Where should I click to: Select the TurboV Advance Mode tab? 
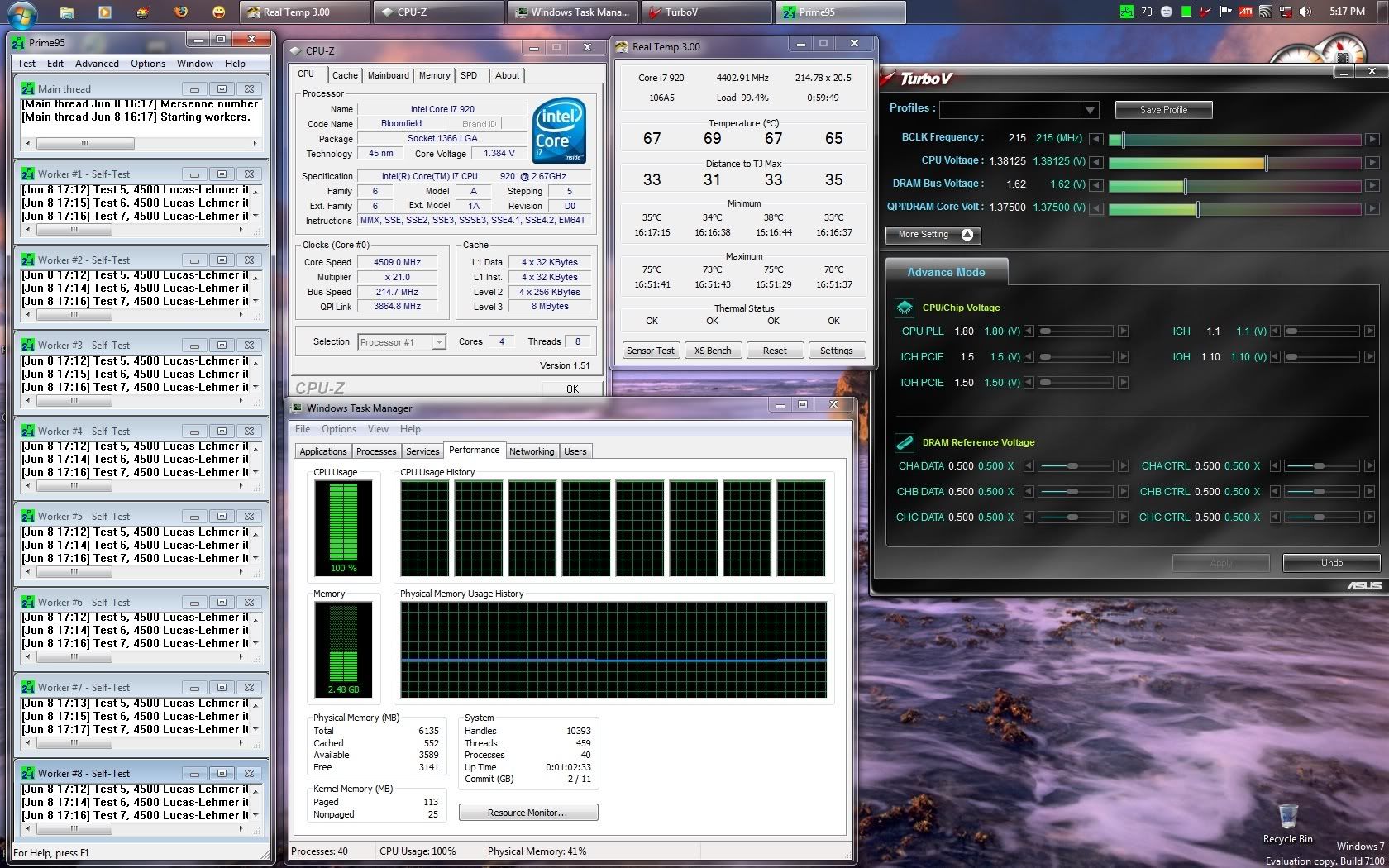946,272
